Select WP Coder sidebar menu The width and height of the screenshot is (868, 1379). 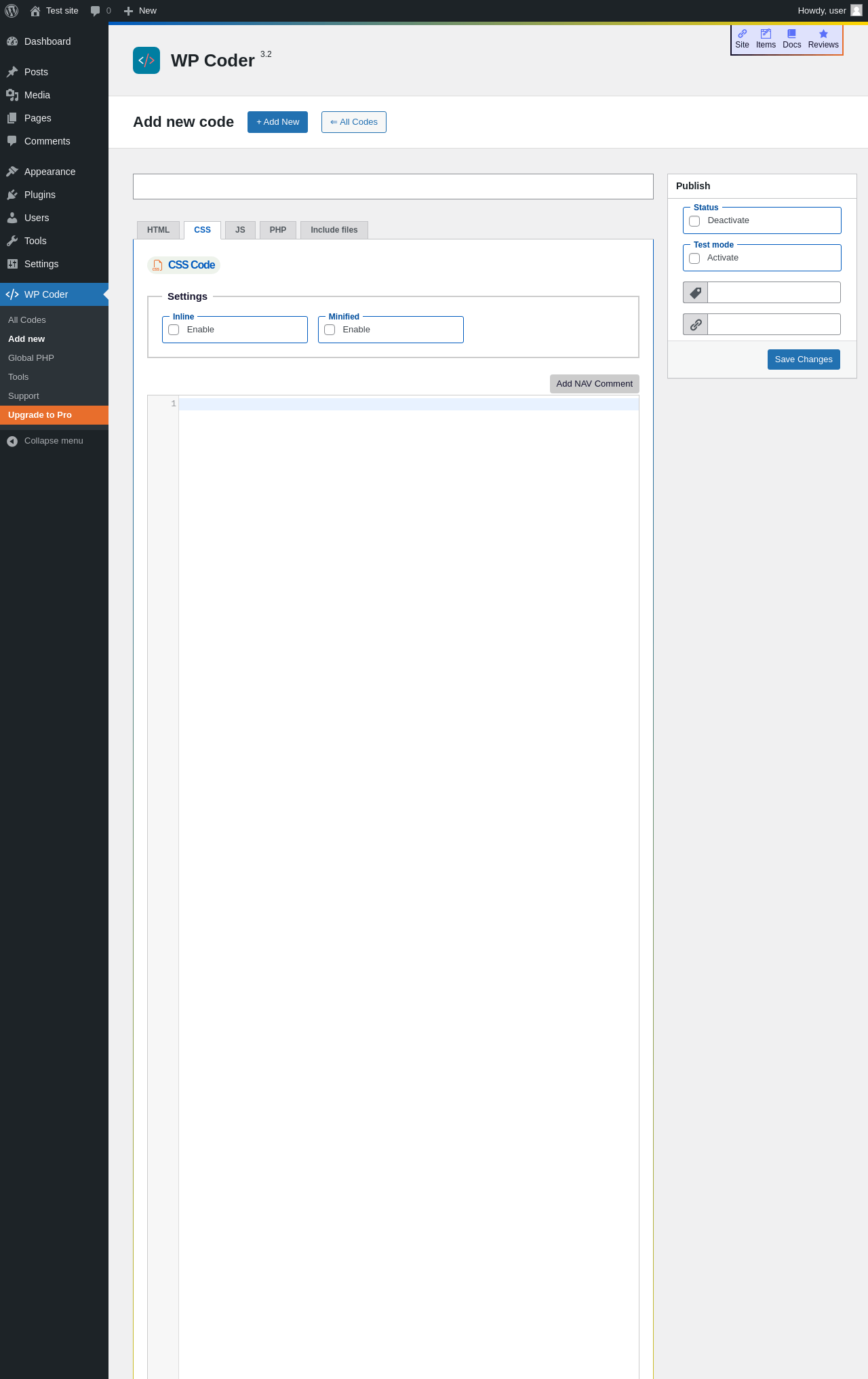(x=54, y=294)
